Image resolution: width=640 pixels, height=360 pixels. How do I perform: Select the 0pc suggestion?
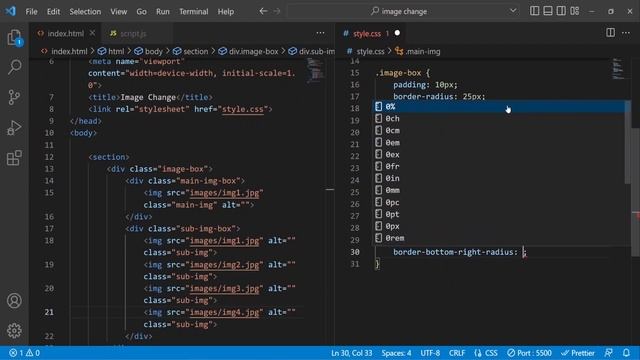click(x=500, y=202)
